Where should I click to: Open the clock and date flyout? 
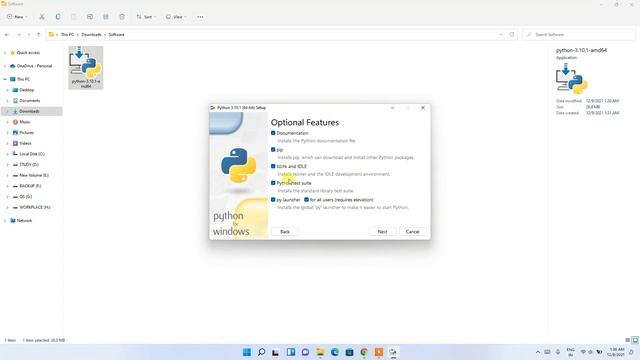616,352
